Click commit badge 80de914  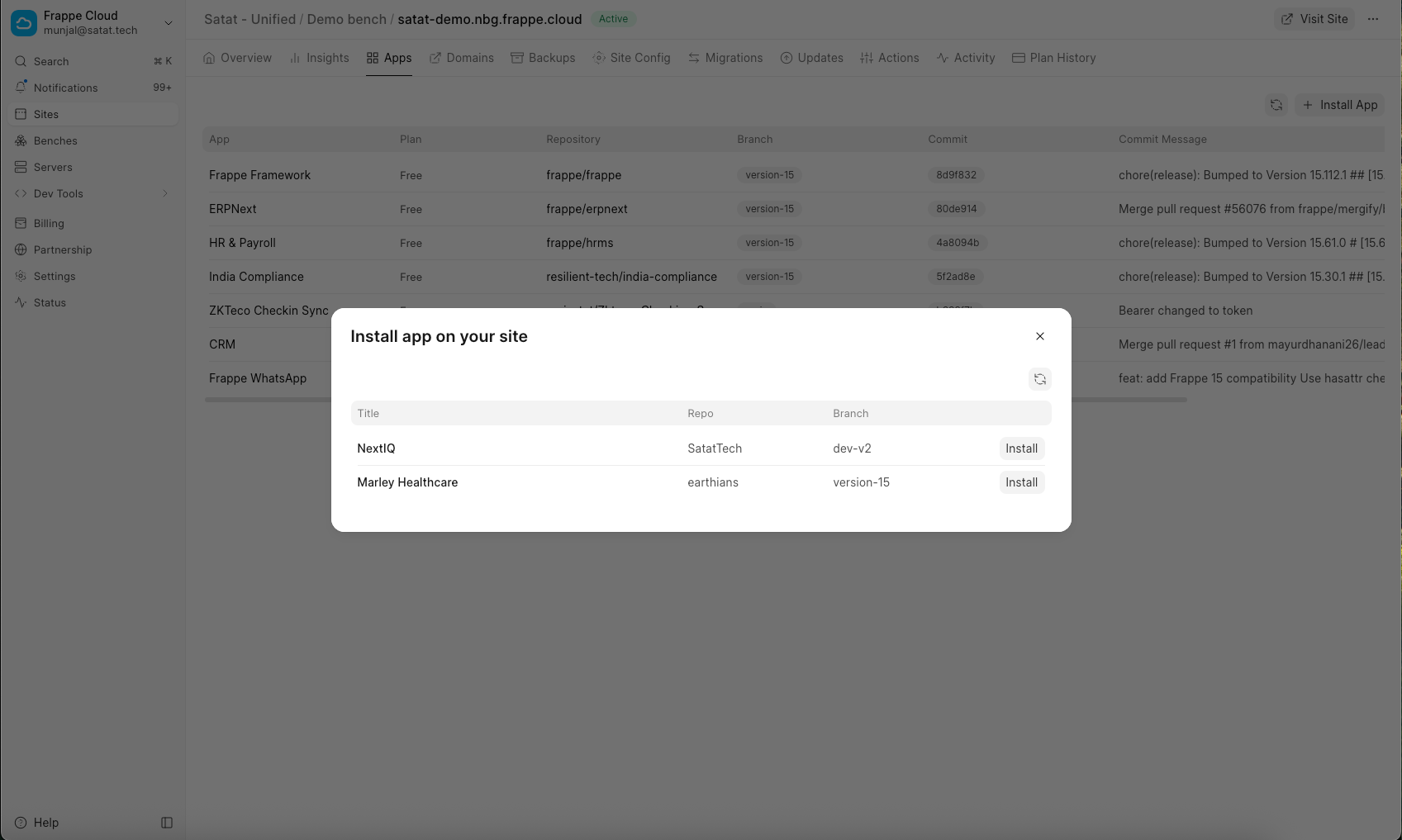tap(956, 209)
